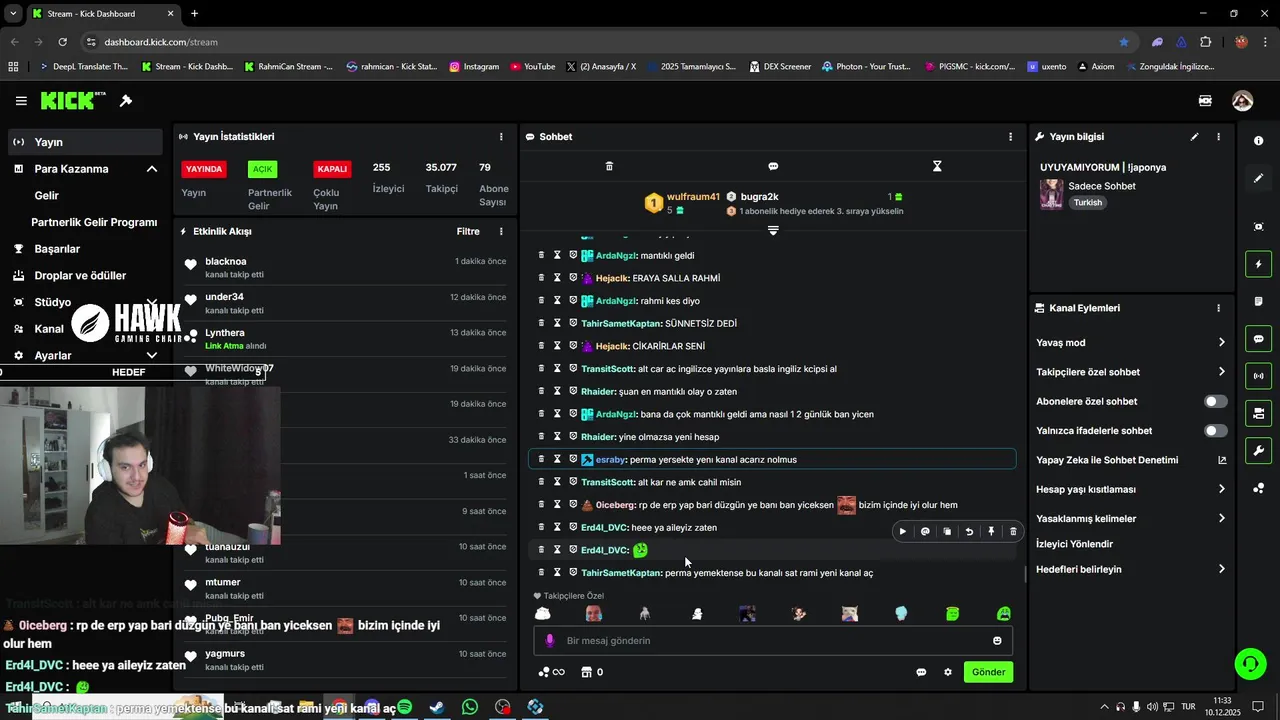1280x720 pixels.
Task: Click the hourglass icon in Sohbet header
Action: point(937,166)
